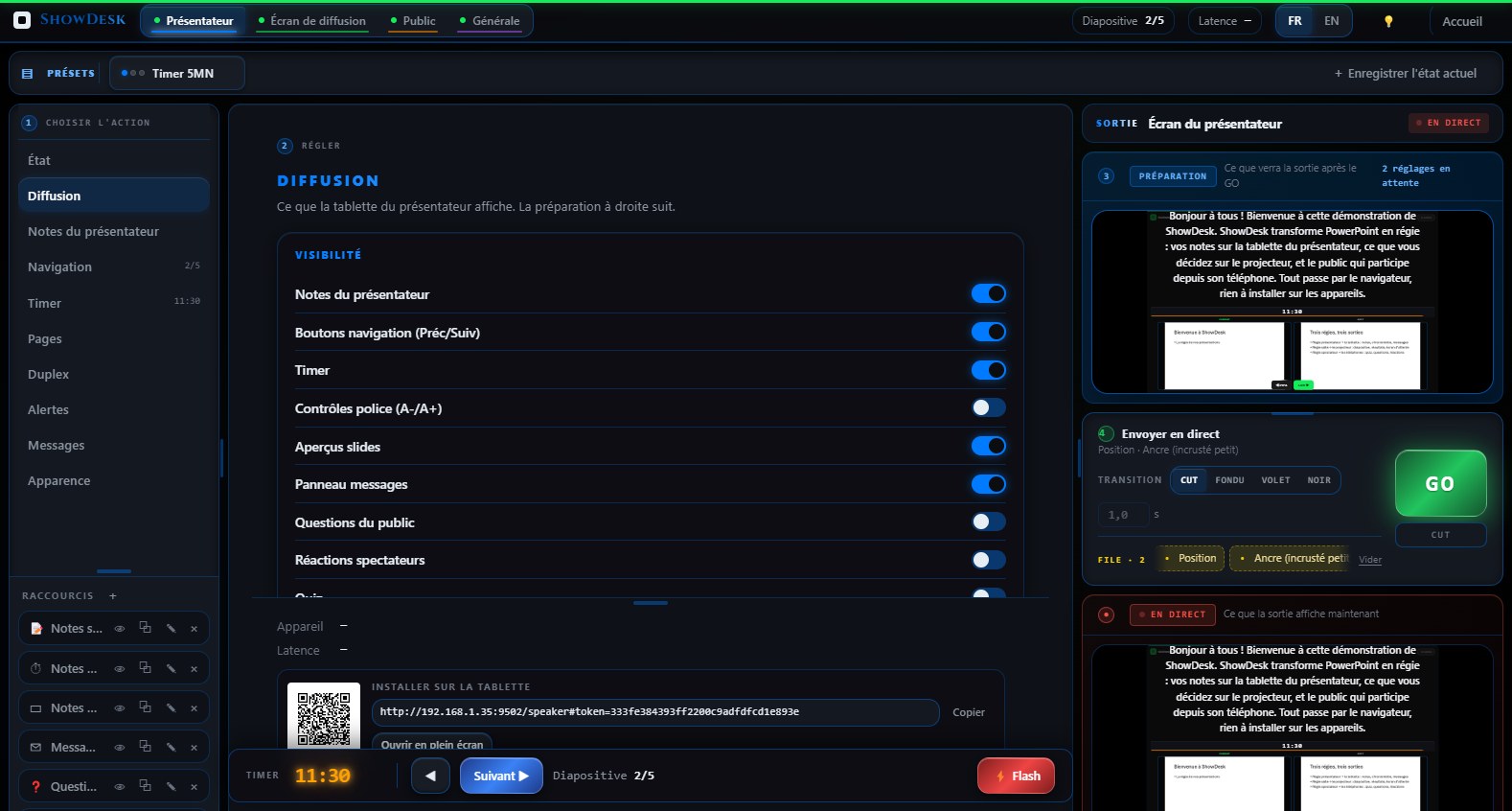
Task: Delete the stopwatch Notes shortcut
Action: point(194,668)
